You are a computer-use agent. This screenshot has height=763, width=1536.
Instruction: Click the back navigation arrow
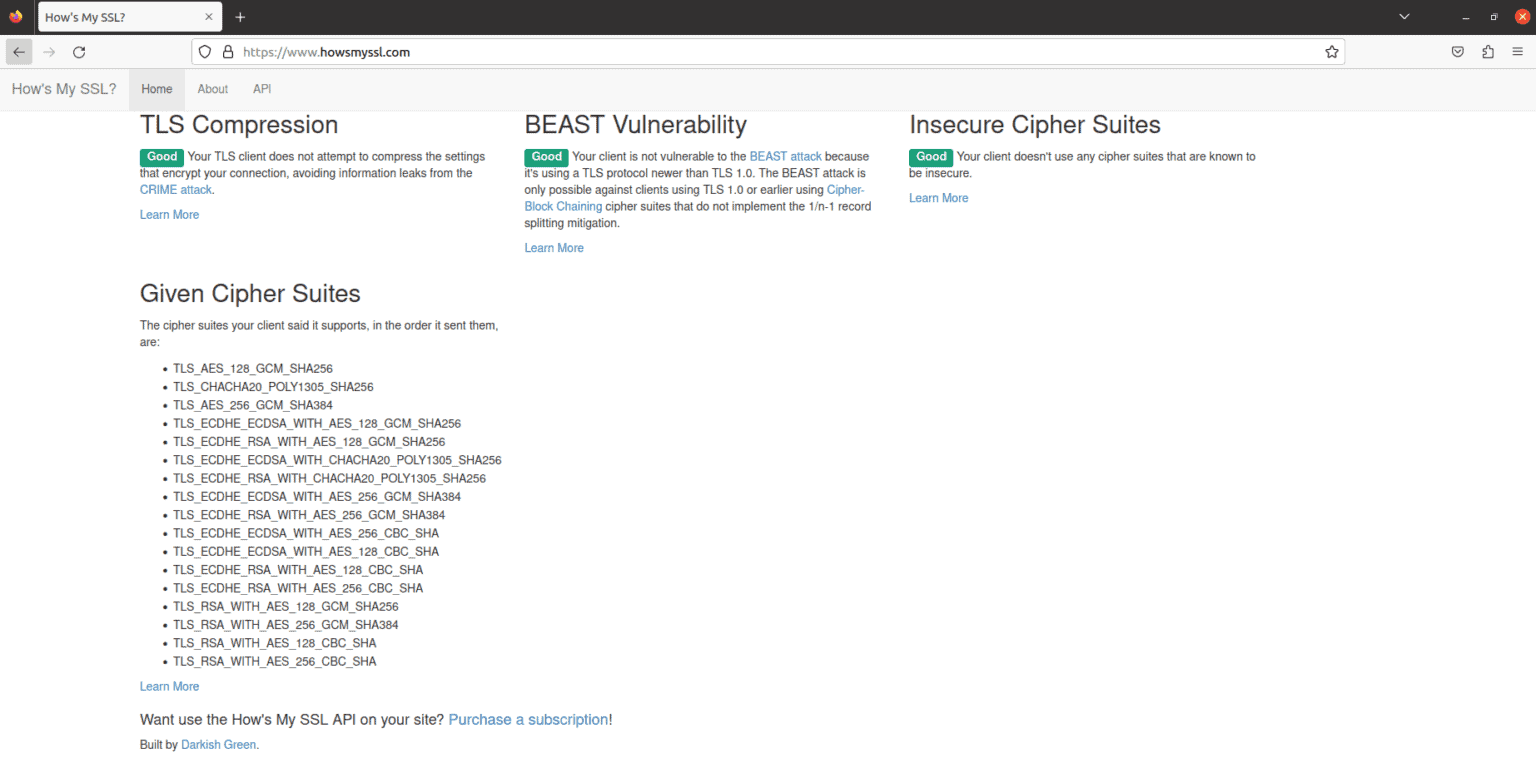(x=18, y=51)
